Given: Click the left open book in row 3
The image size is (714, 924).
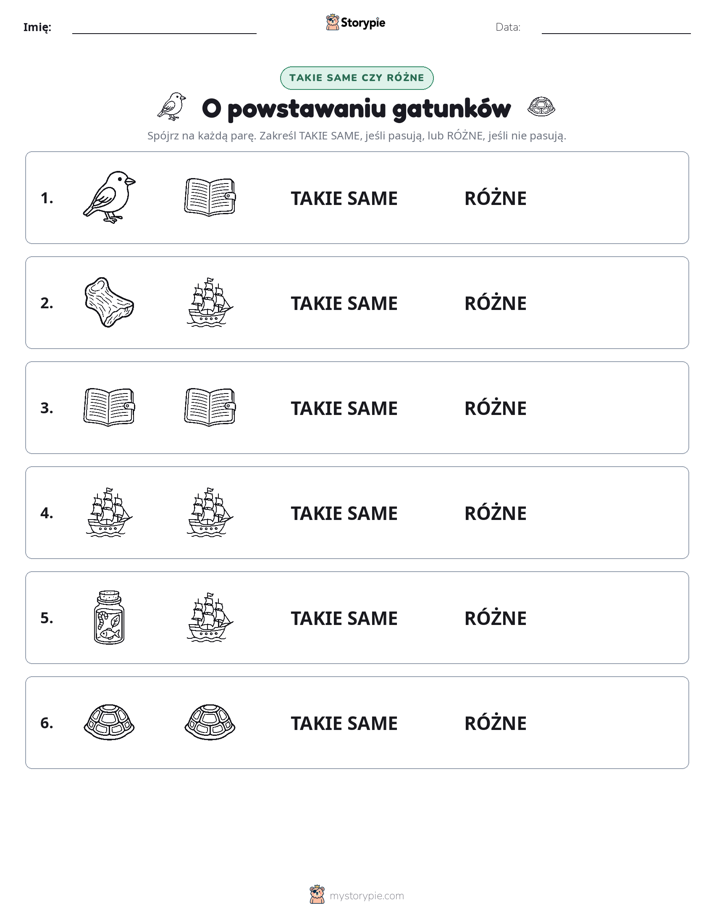Looking at the screenshot, I should [x=109, y=407].
